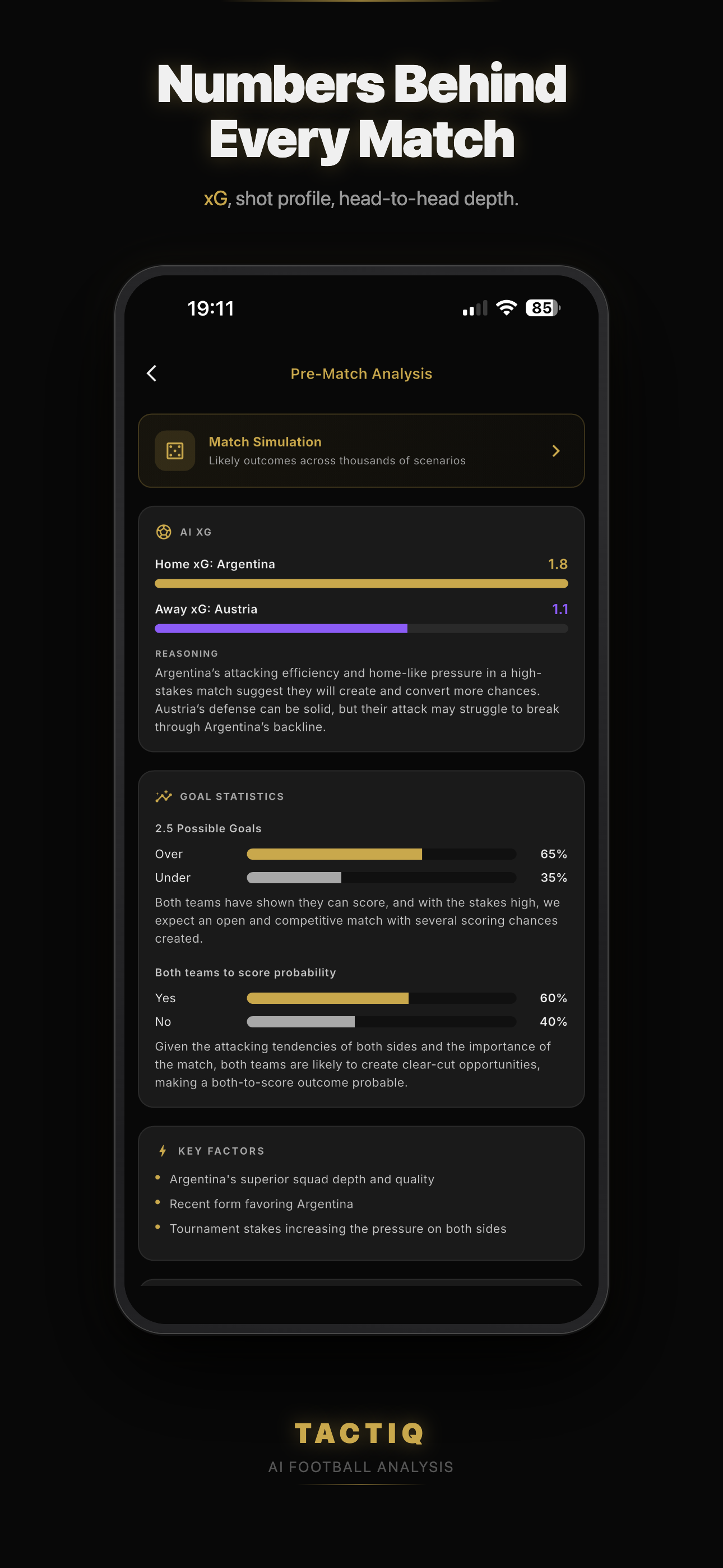Open the dice Match Simulation icon
This screenshot has width=723, height=1568.
pos(175,451)
